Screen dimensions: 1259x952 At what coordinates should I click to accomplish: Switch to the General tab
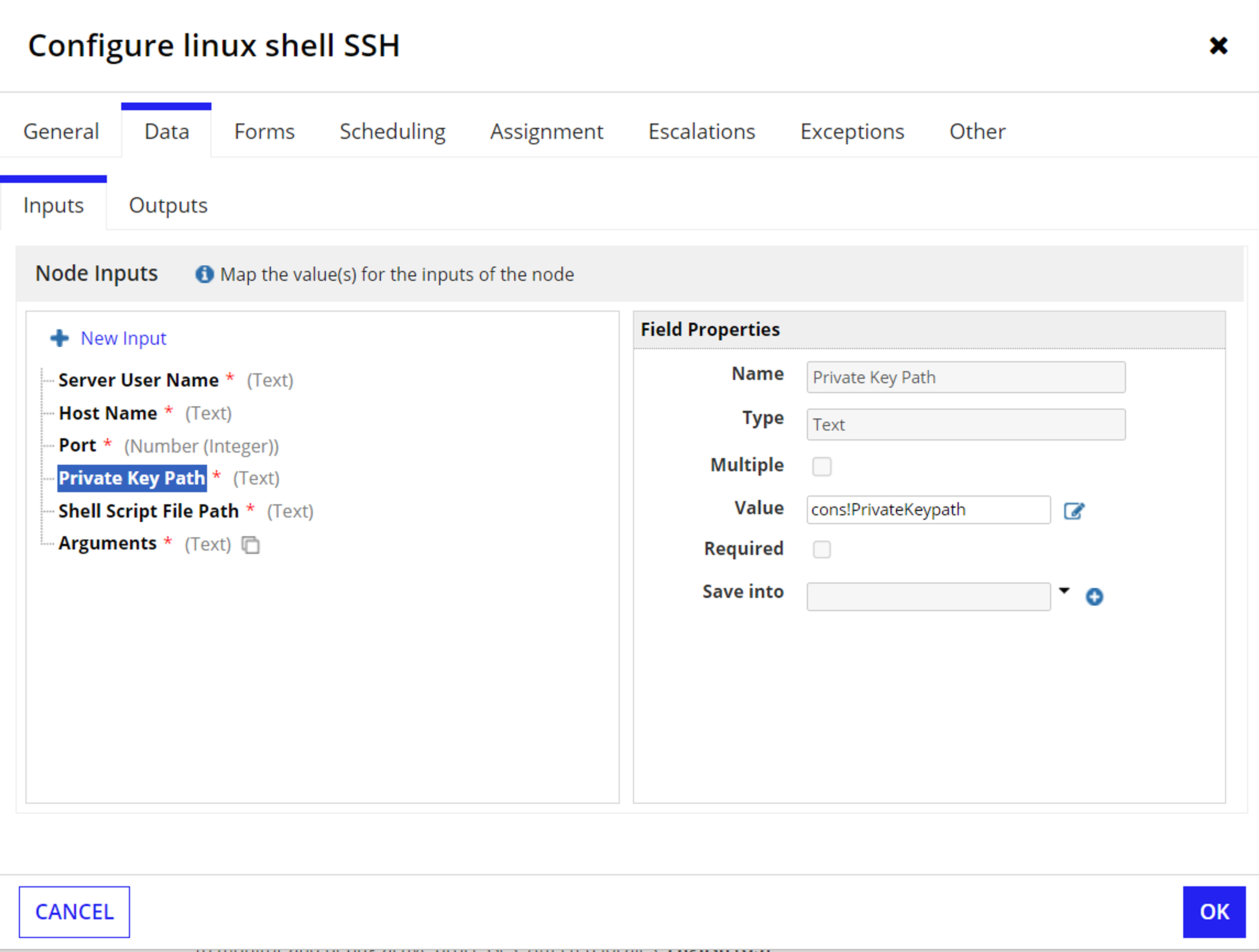tap(61, 132)
